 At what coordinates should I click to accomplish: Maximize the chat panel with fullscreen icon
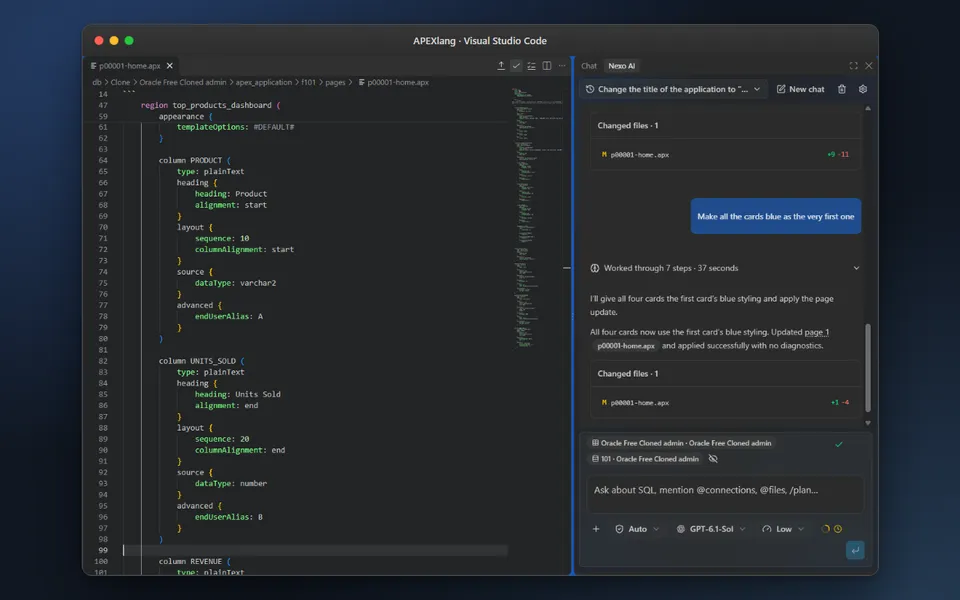[853, 66]
